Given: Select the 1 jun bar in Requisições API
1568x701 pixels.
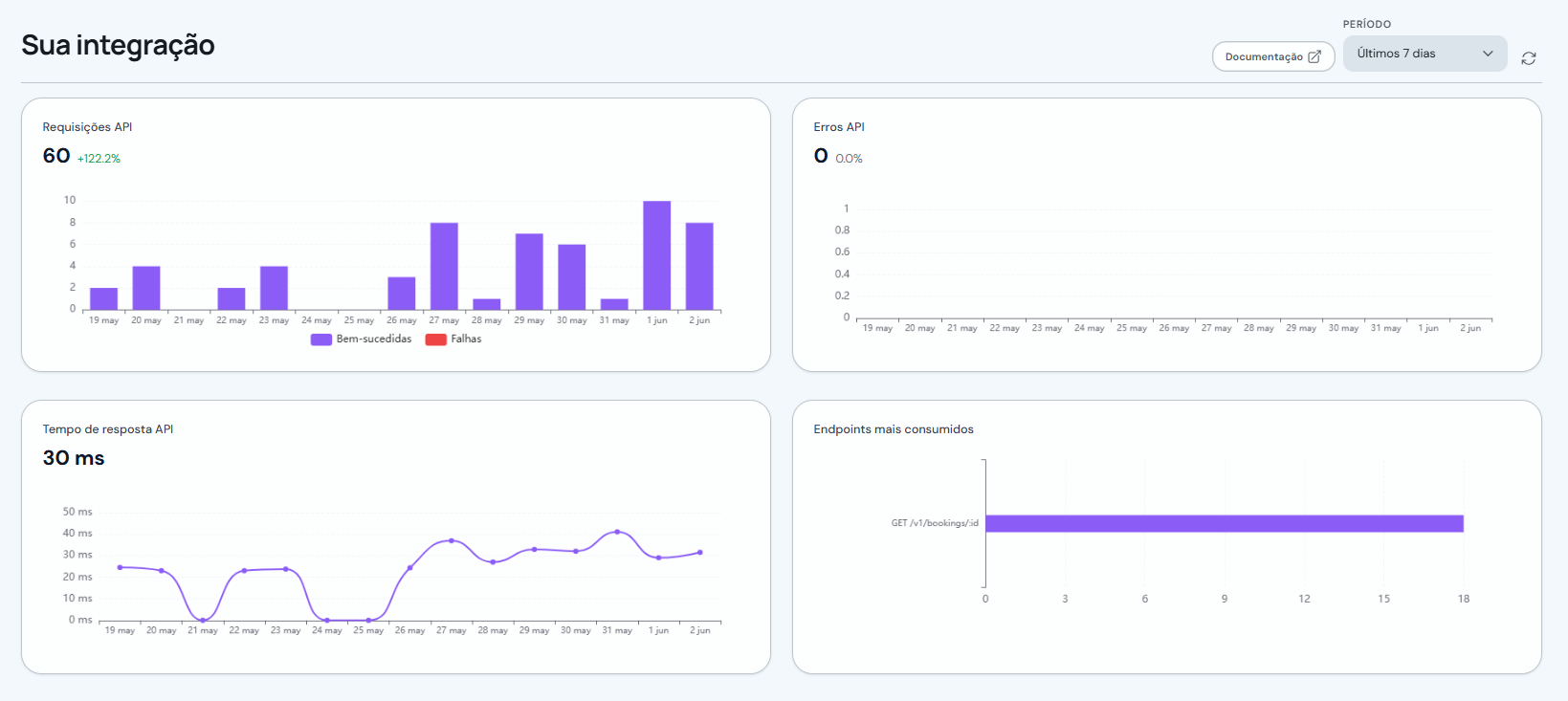Looking at the screenshot, I should tap(657, 255).
